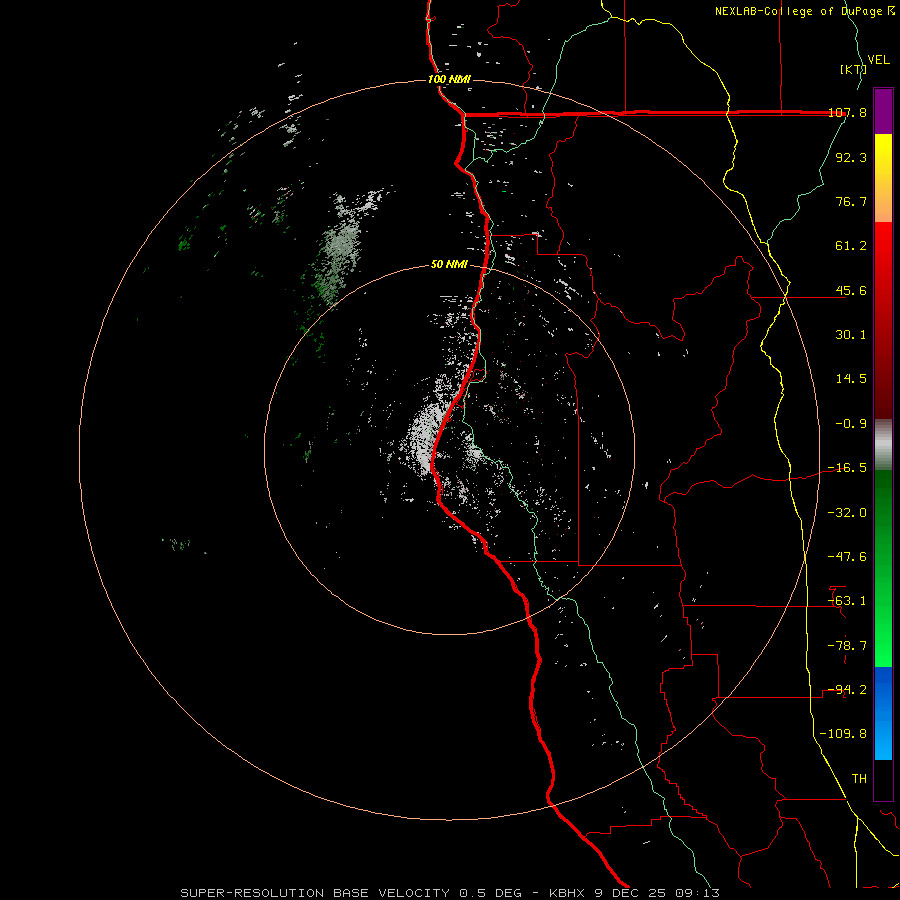Click the 14.5 velocity legend value

point(851,379)
